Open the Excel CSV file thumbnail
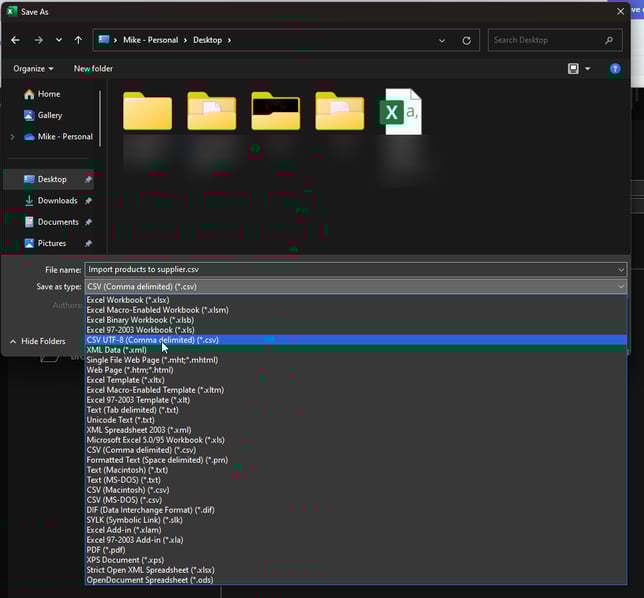Viewport: 644px width, 598px height. (401, 112)
